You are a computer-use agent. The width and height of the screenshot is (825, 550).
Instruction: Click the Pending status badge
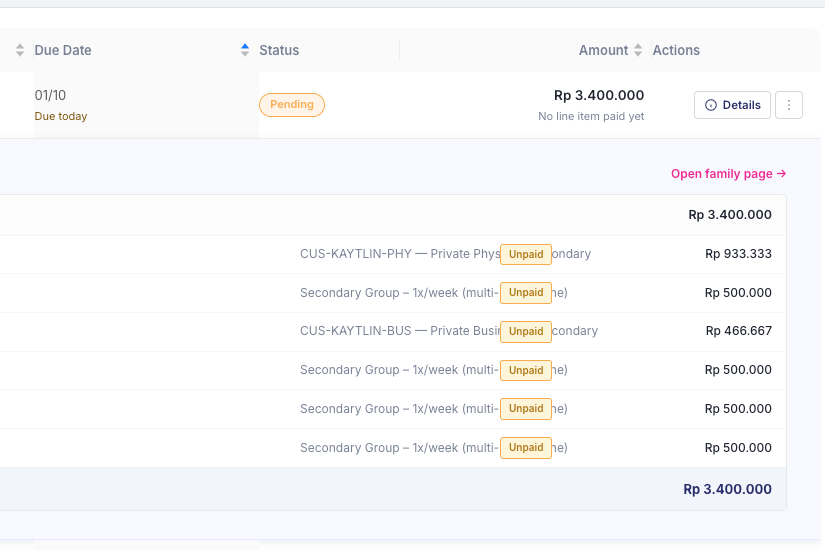pyautogui.click(x=291, y=104)
